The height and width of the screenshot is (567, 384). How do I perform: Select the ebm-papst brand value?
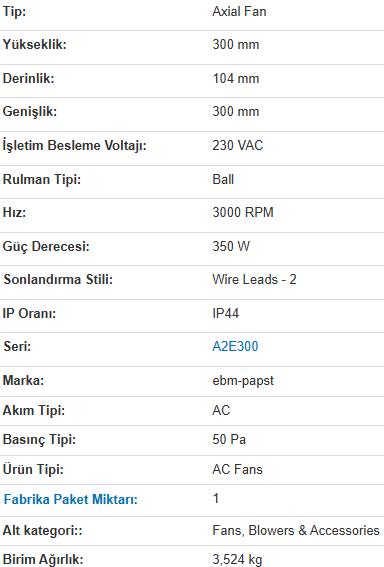tap(243, 381)
